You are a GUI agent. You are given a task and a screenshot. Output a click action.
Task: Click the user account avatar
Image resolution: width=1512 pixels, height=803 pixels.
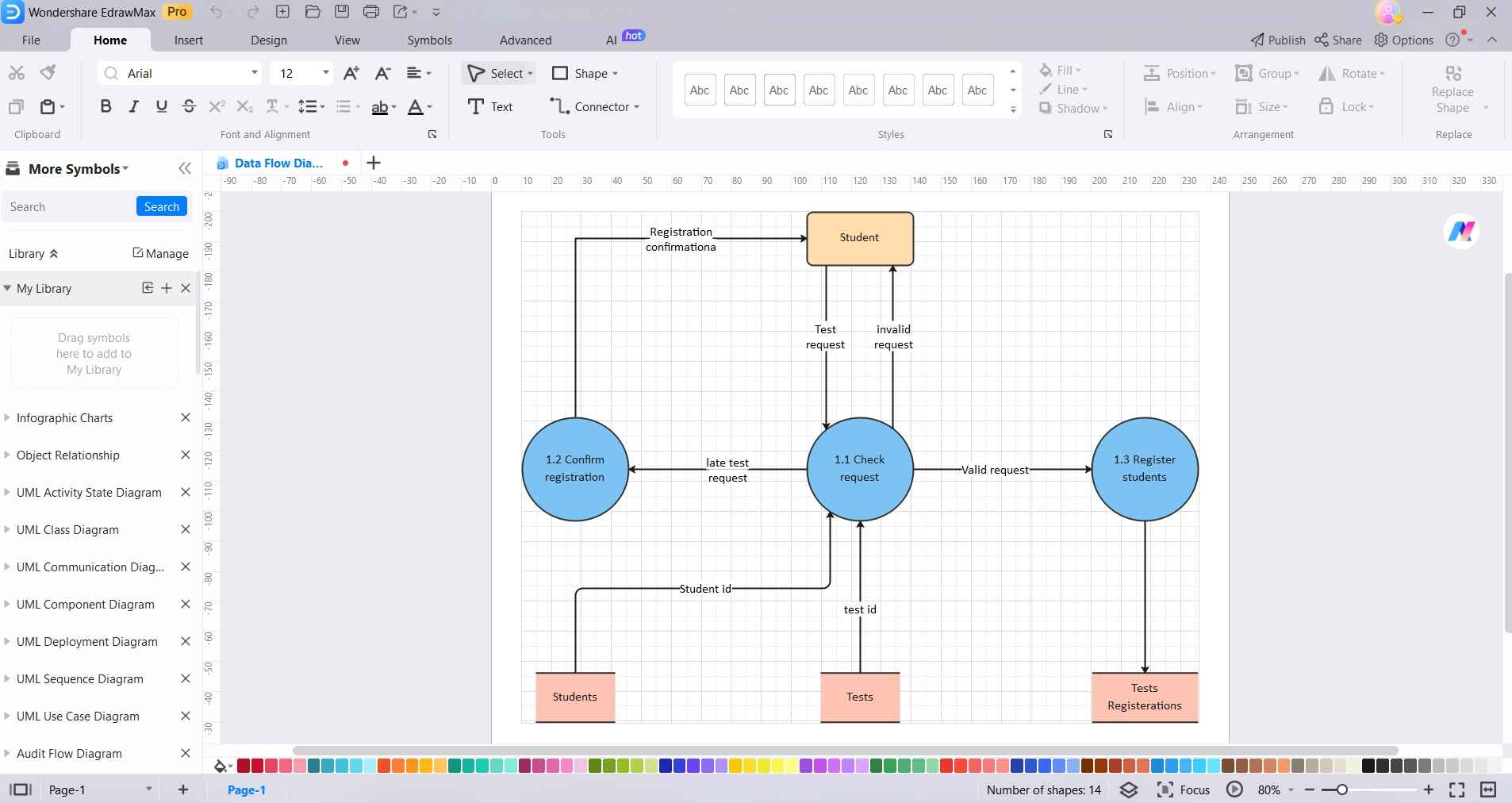[x=1389, y=12]
